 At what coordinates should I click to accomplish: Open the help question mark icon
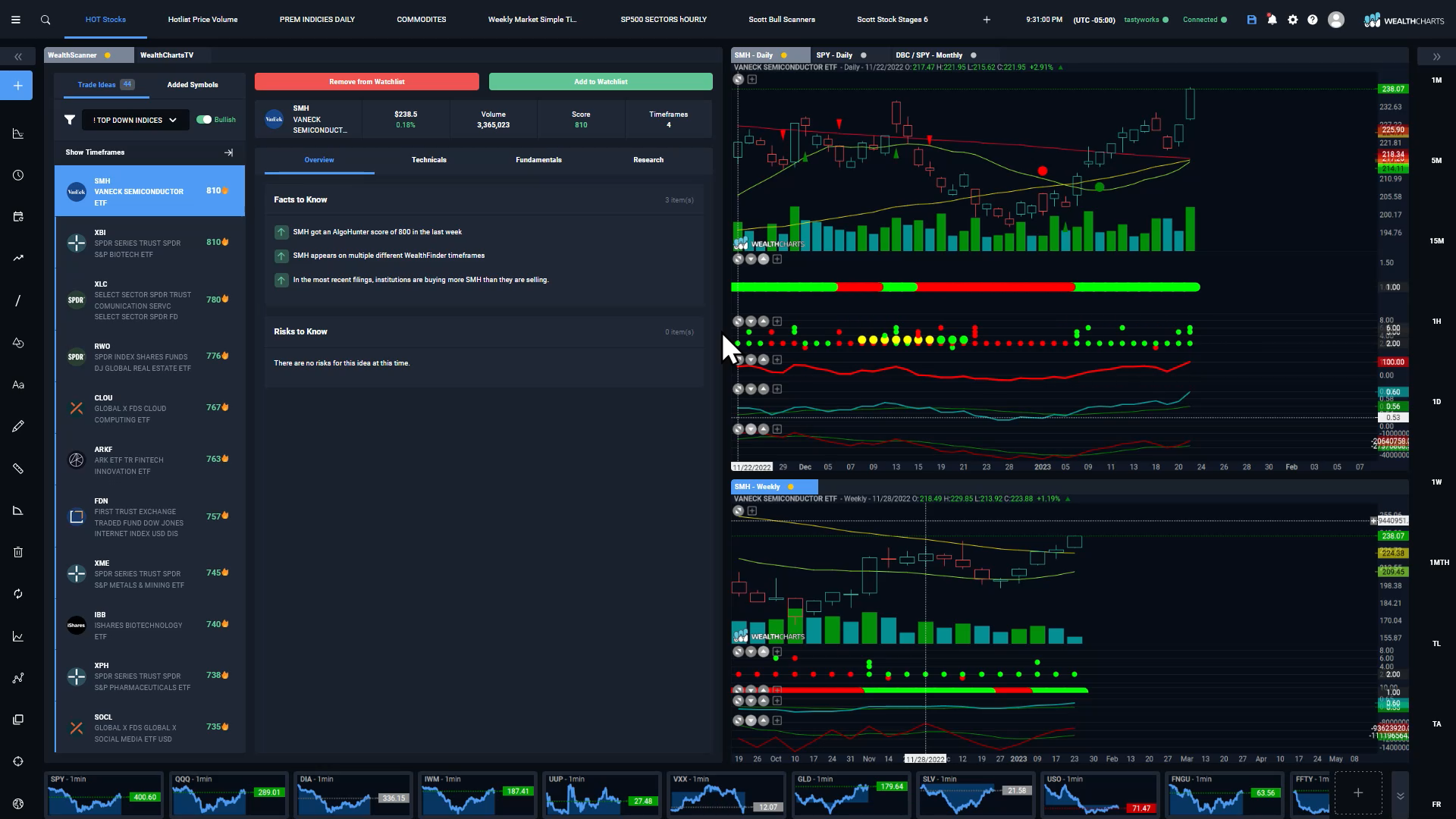pyautogui.click(x=1313, y=20)
